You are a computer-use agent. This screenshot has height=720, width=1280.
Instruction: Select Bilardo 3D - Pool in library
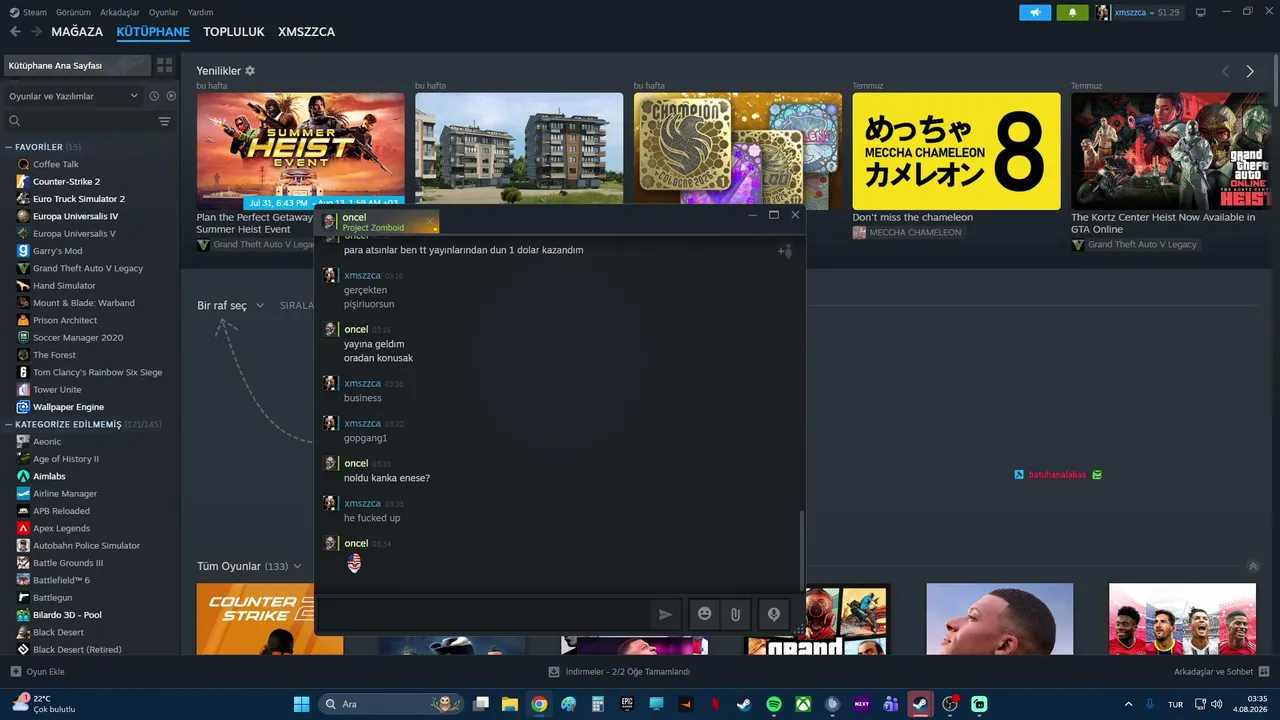(x=67, y=615)
